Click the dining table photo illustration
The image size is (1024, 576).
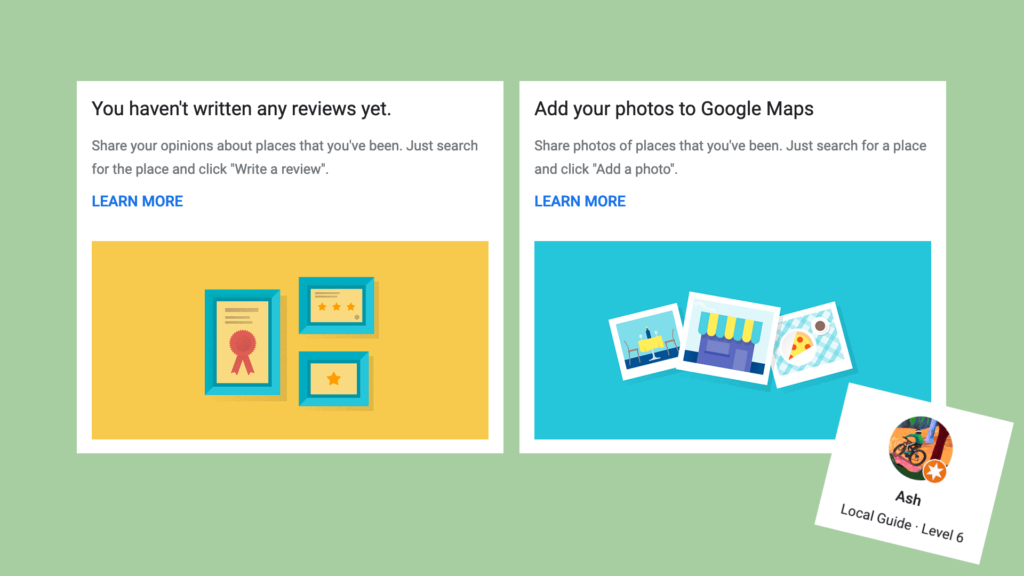click(x=646, y=342)
